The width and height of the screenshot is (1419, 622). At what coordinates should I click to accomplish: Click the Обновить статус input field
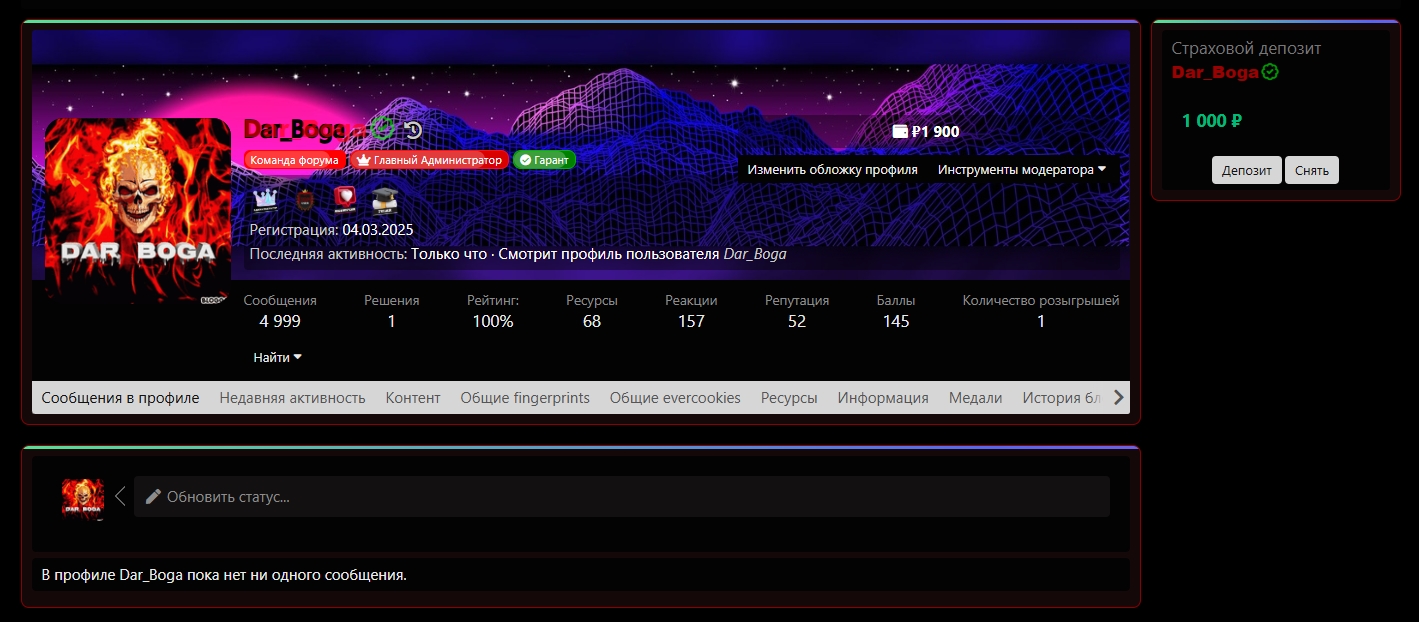tap(621, 497)
